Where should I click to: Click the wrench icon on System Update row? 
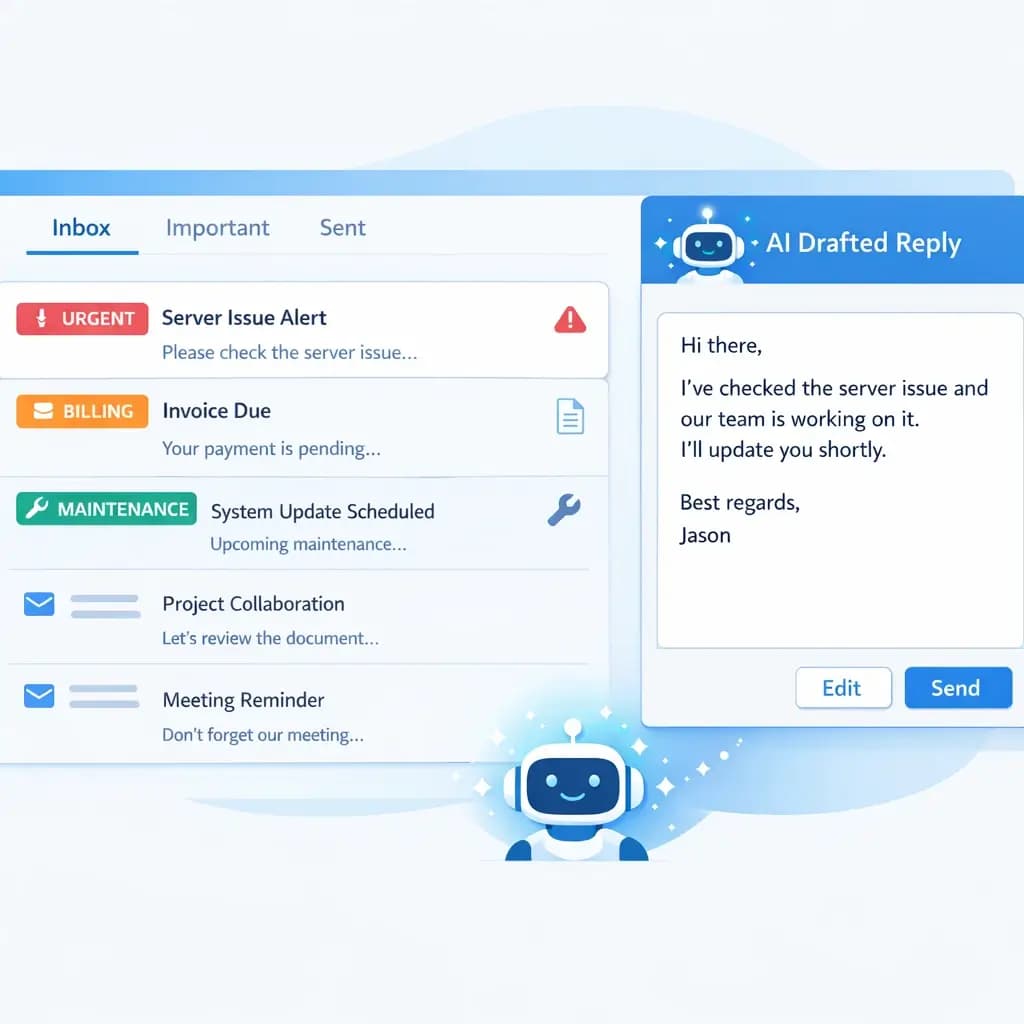(x=564, y=510)
